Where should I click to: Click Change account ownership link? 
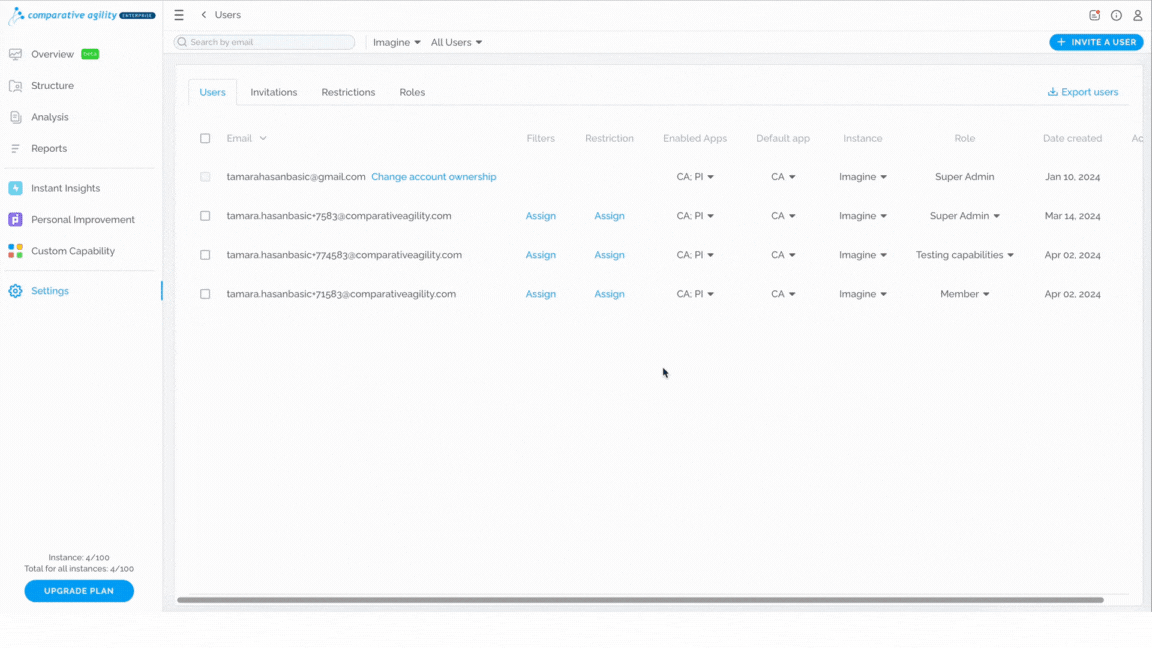433,177
